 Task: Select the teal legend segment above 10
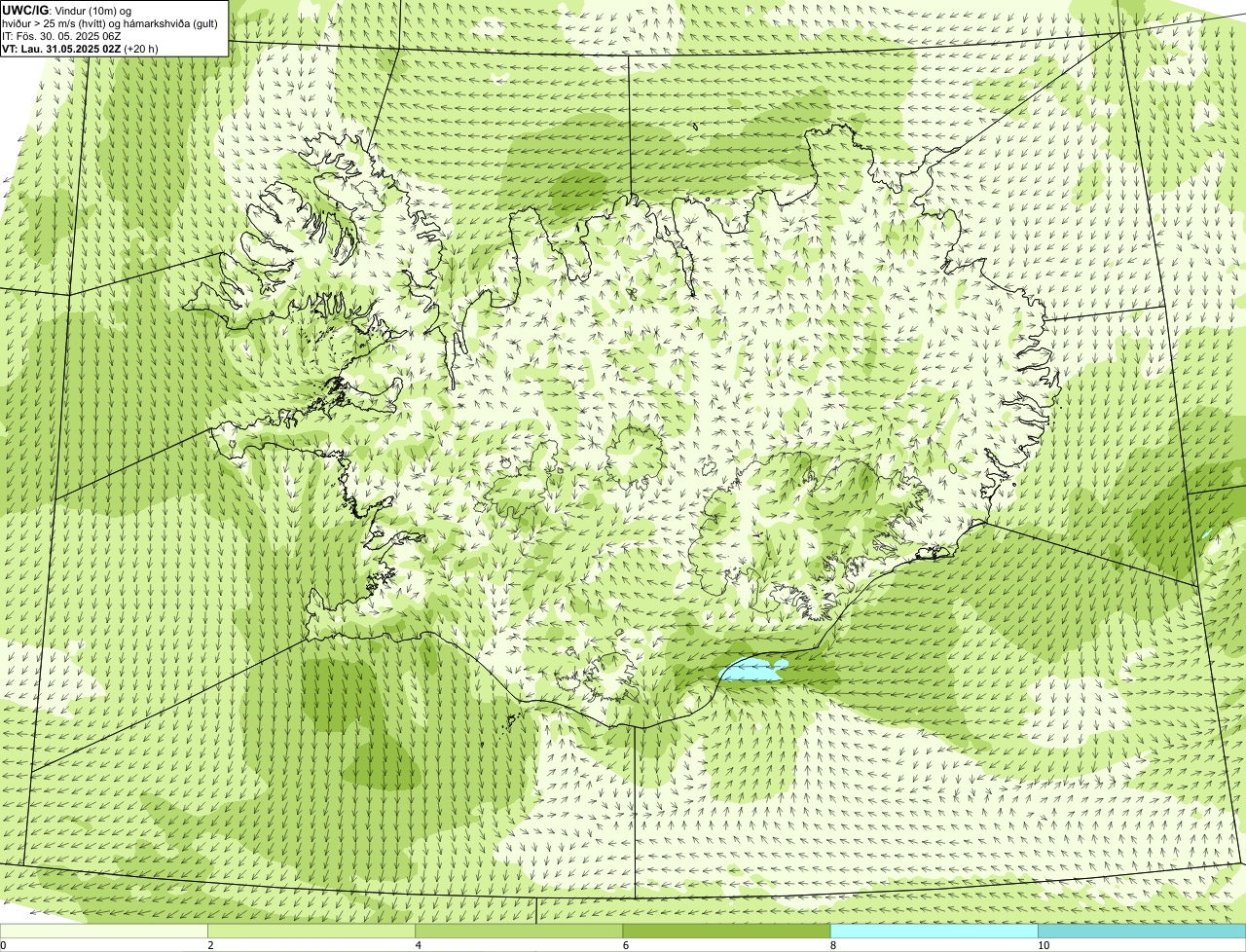coord(1142,931)
